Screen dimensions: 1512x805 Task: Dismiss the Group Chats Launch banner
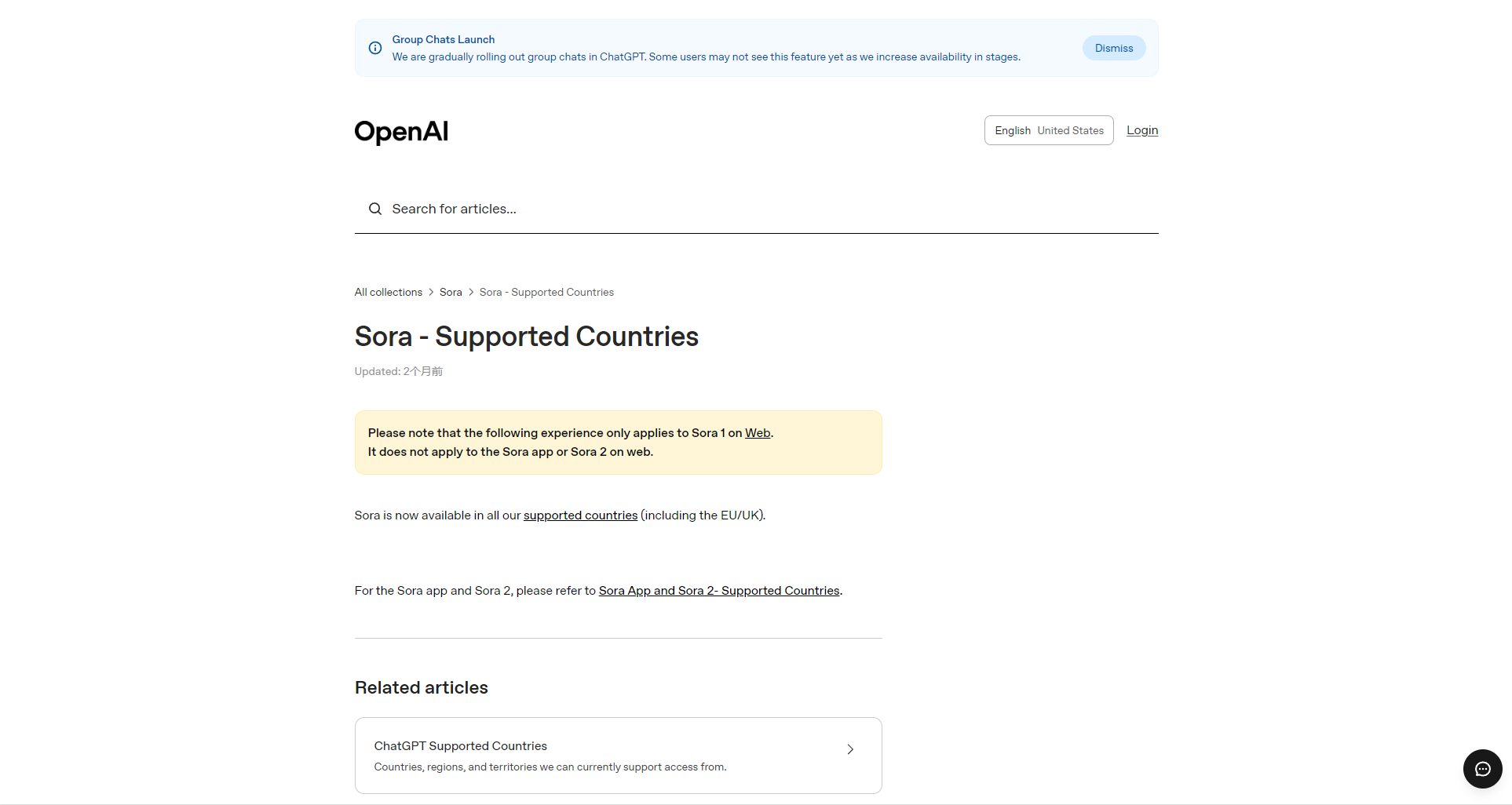(1113, 48)
